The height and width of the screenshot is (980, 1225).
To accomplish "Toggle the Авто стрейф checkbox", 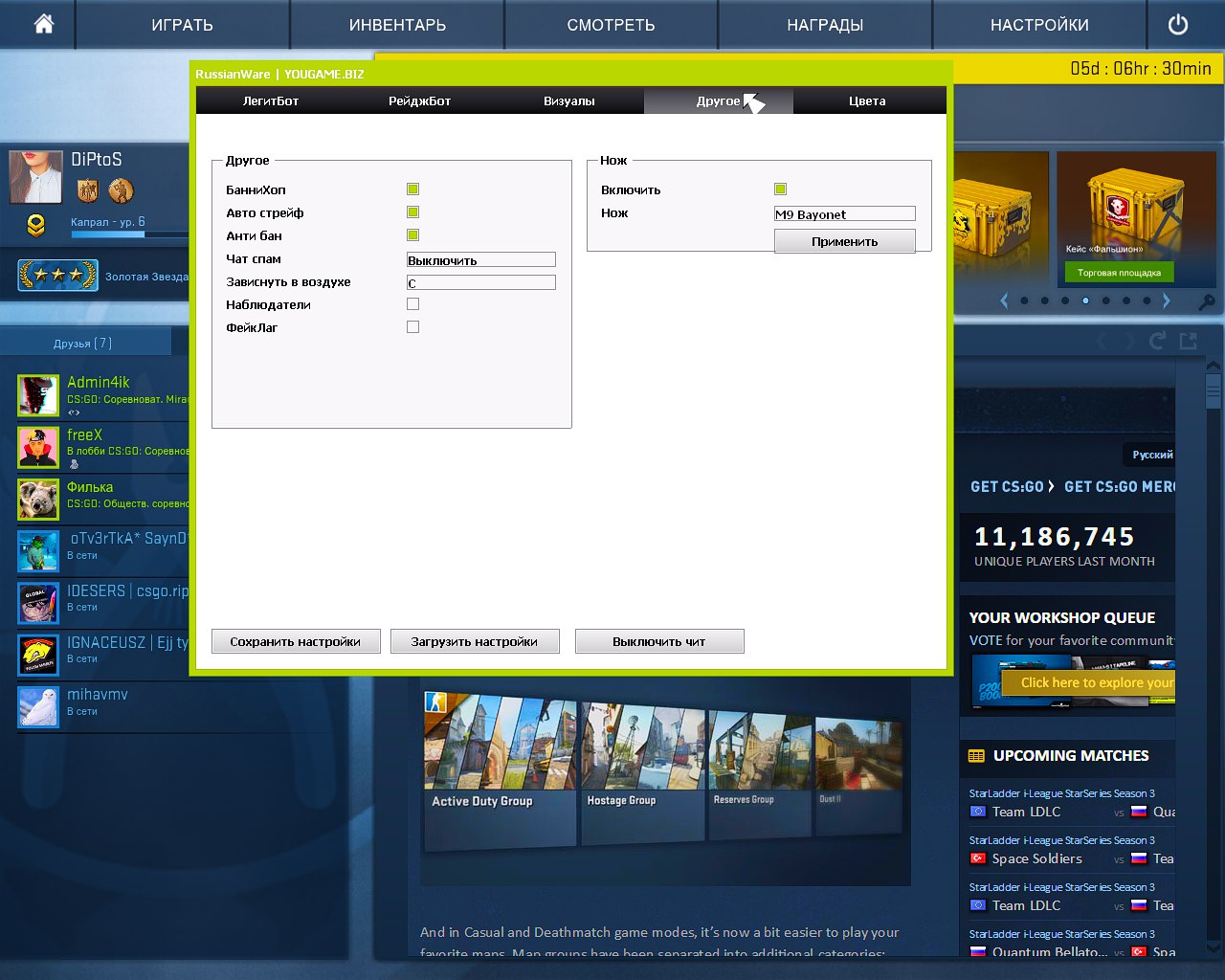I will click(x=412, y=212).
